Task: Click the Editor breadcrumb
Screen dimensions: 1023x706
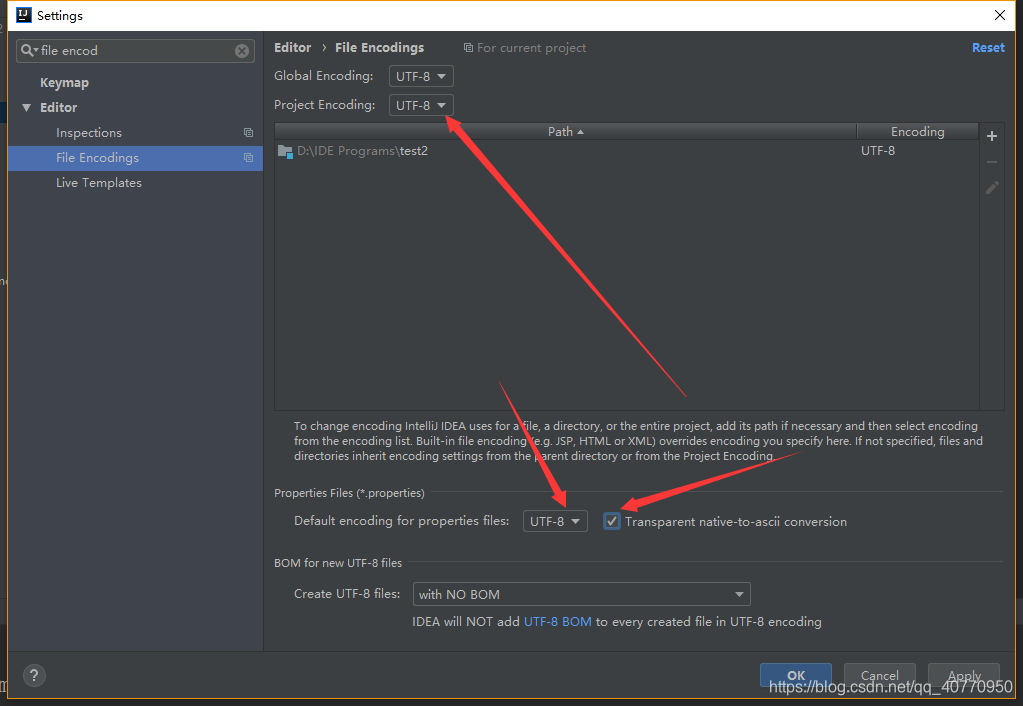Action: click(x=292, y=48)
